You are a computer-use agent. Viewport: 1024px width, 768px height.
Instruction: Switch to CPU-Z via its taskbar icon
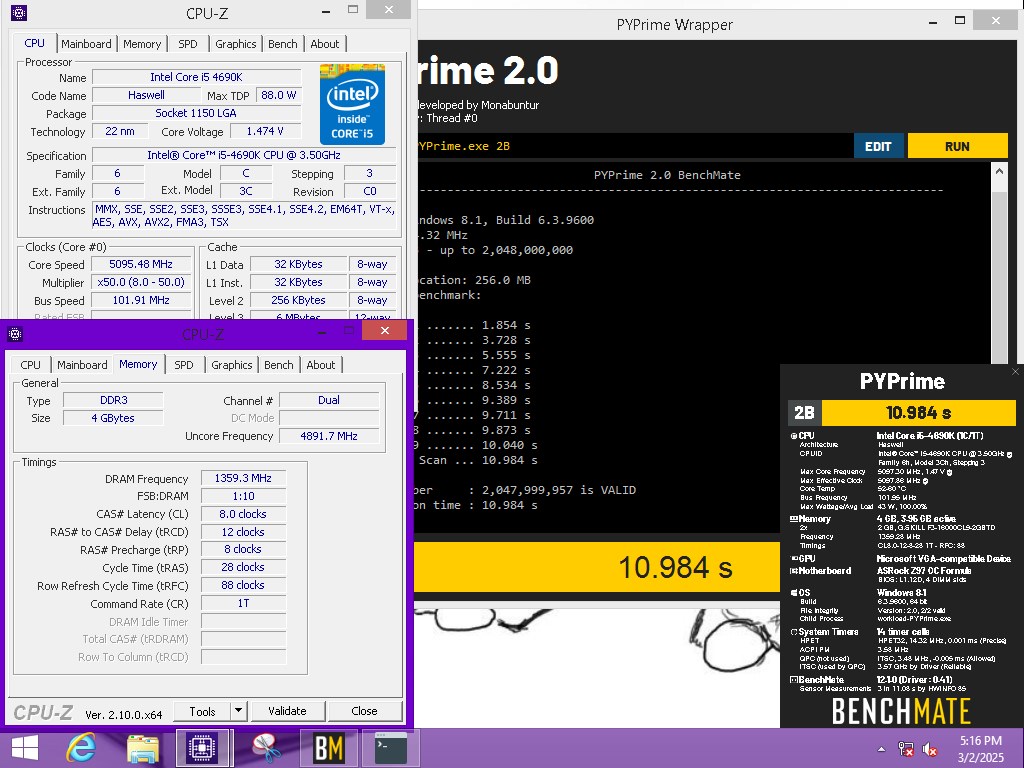[x=202, y=748]
